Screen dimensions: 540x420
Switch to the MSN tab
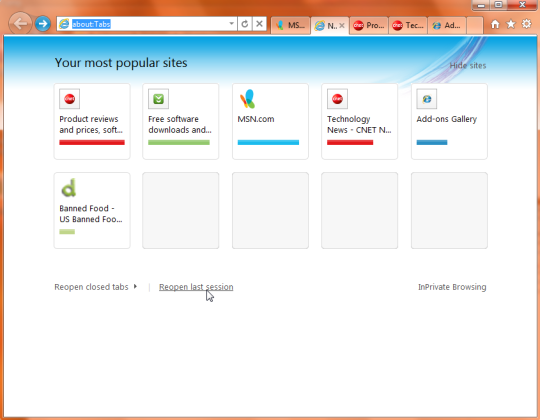[x=291, y=25]
